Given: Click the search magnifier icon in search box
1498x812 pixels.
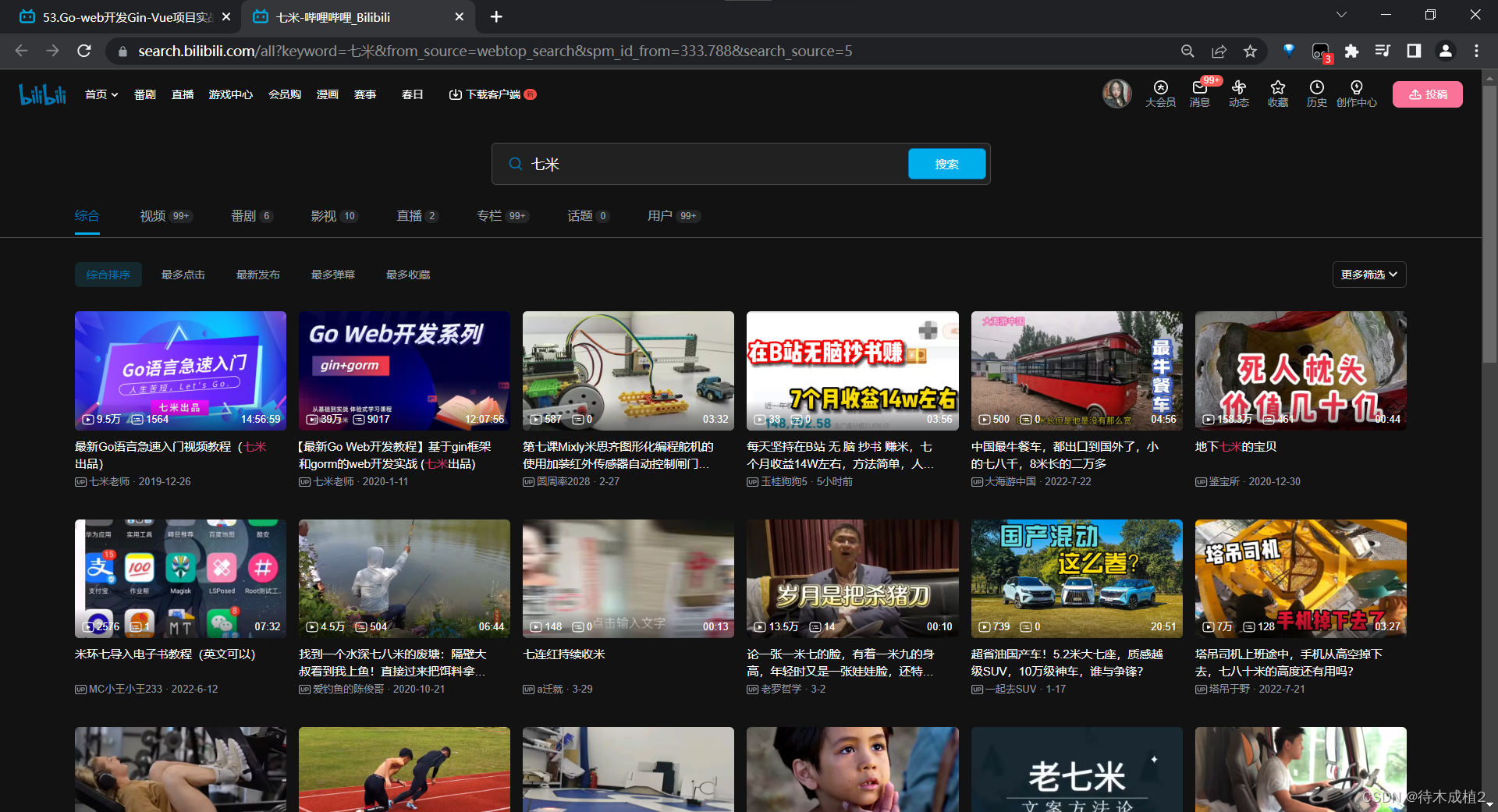Looking at the screenshot, I should click(515, 164).
